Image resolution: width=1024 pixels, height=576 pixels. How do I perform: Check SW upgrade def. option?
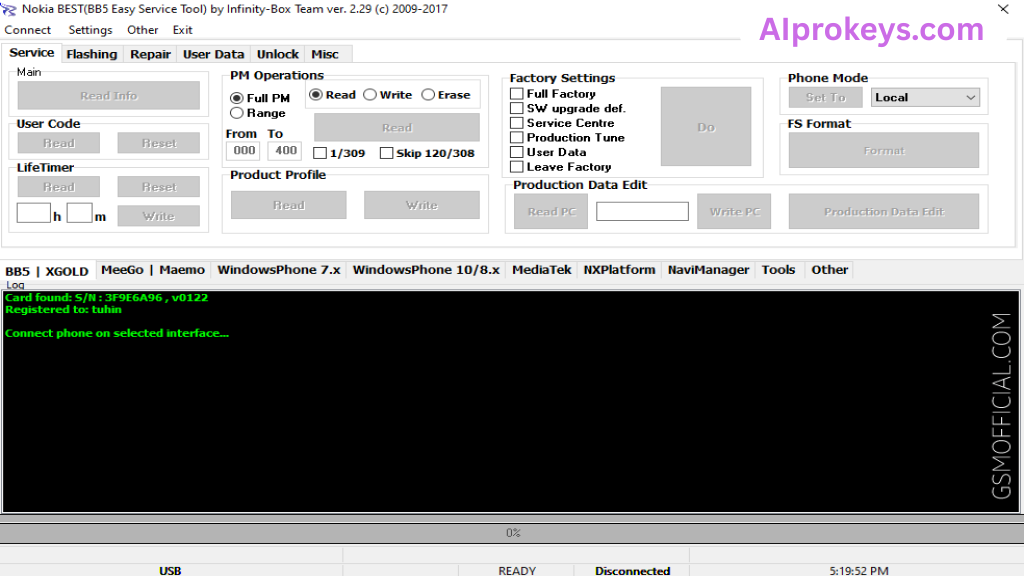pos(568,108)
